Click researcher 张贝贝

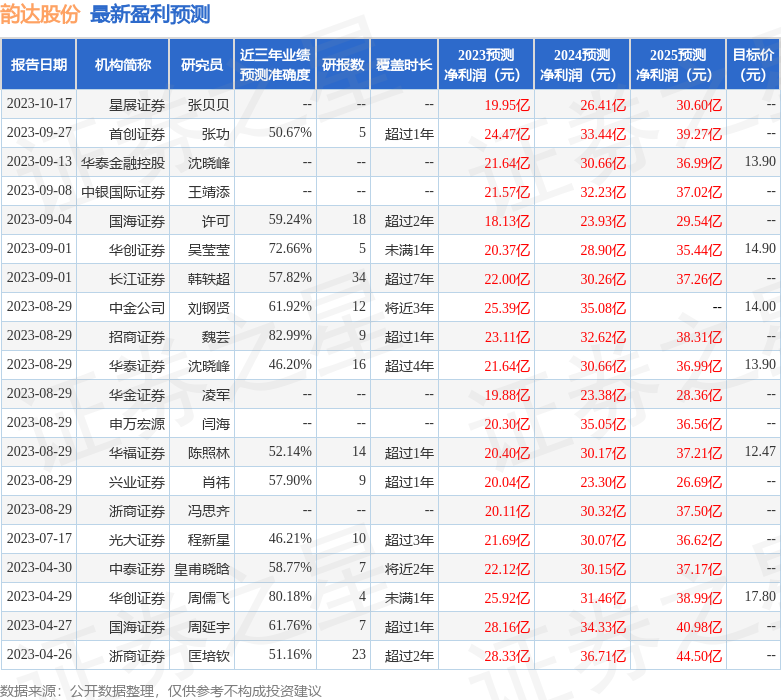209,105
